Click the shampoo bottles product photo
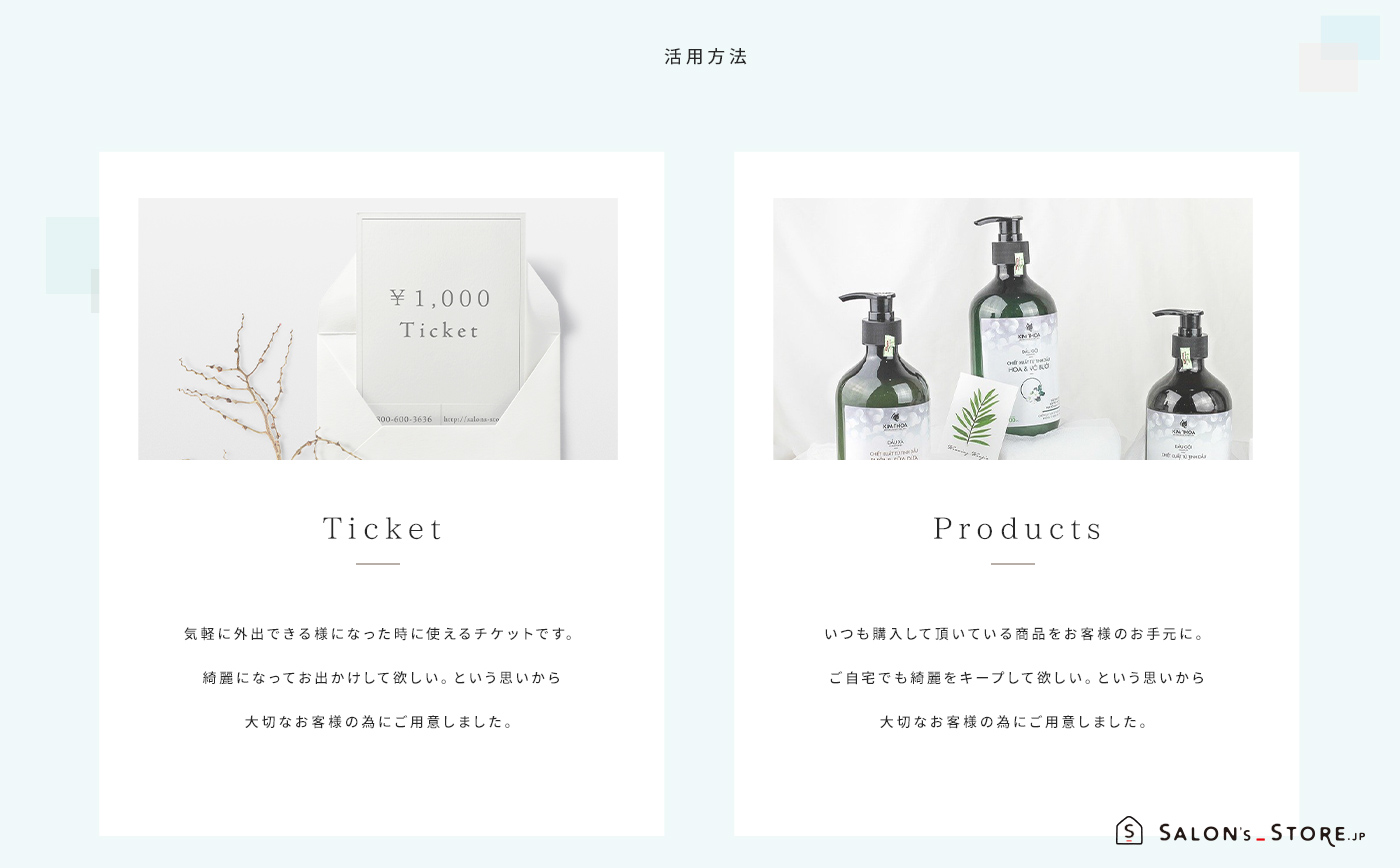 [1012, 329]
